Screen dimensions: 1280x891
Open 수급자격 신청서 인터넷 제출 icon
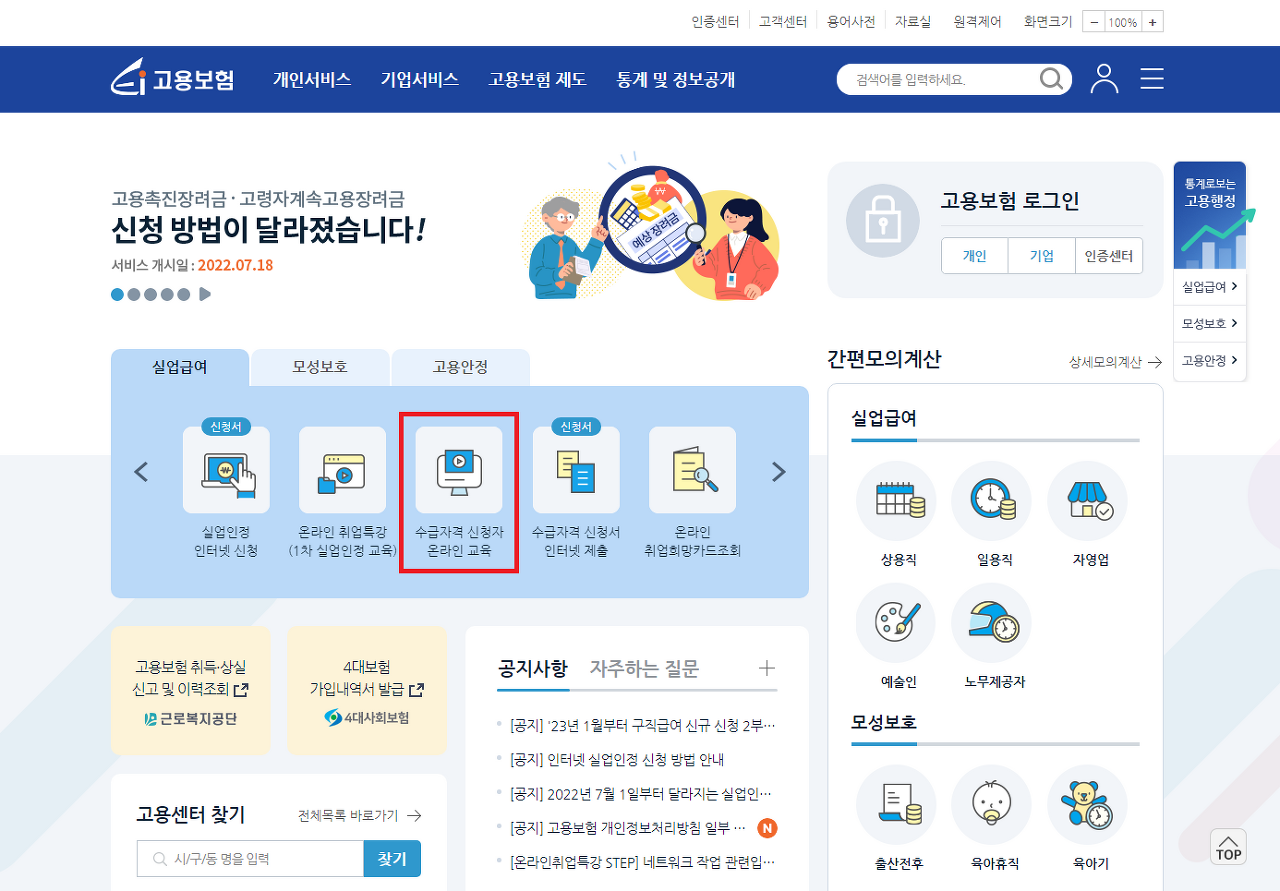576,470
